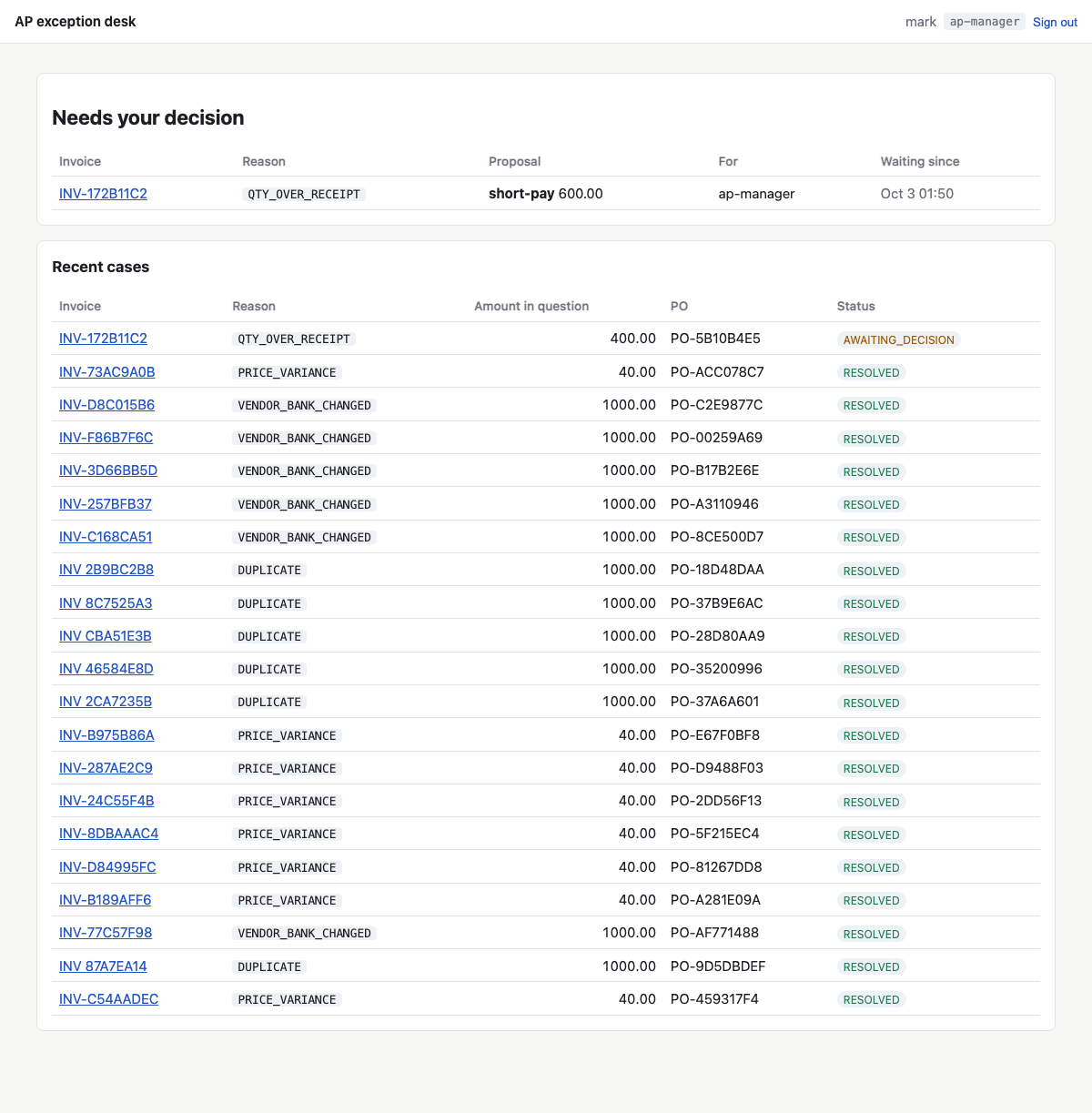Click the DUPLICATE tag for INV 87A7EA14
1092x1113 pixels.
click(269, 966)
